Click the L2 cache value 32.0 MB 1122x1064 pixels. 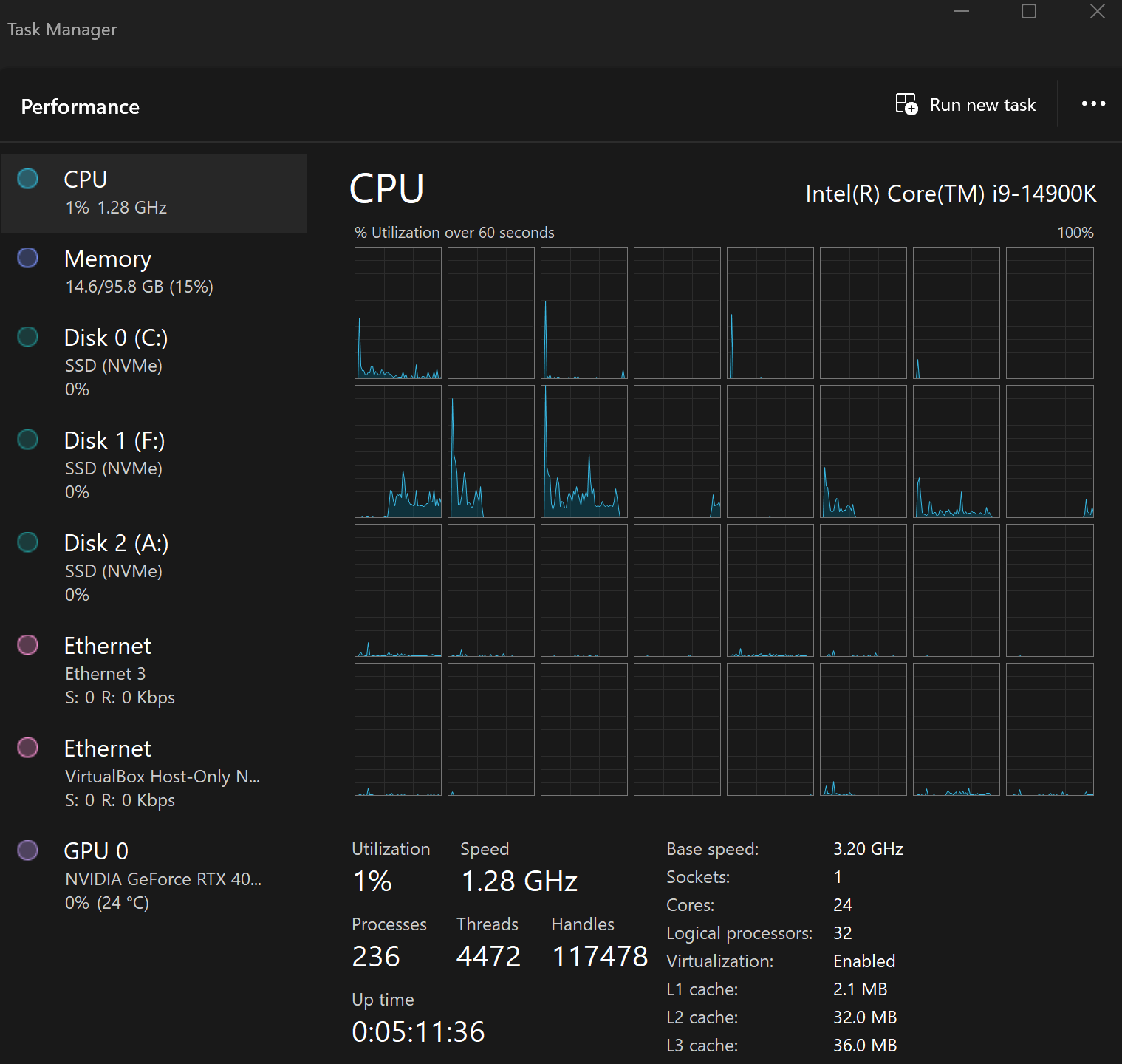pos(865,1017)
